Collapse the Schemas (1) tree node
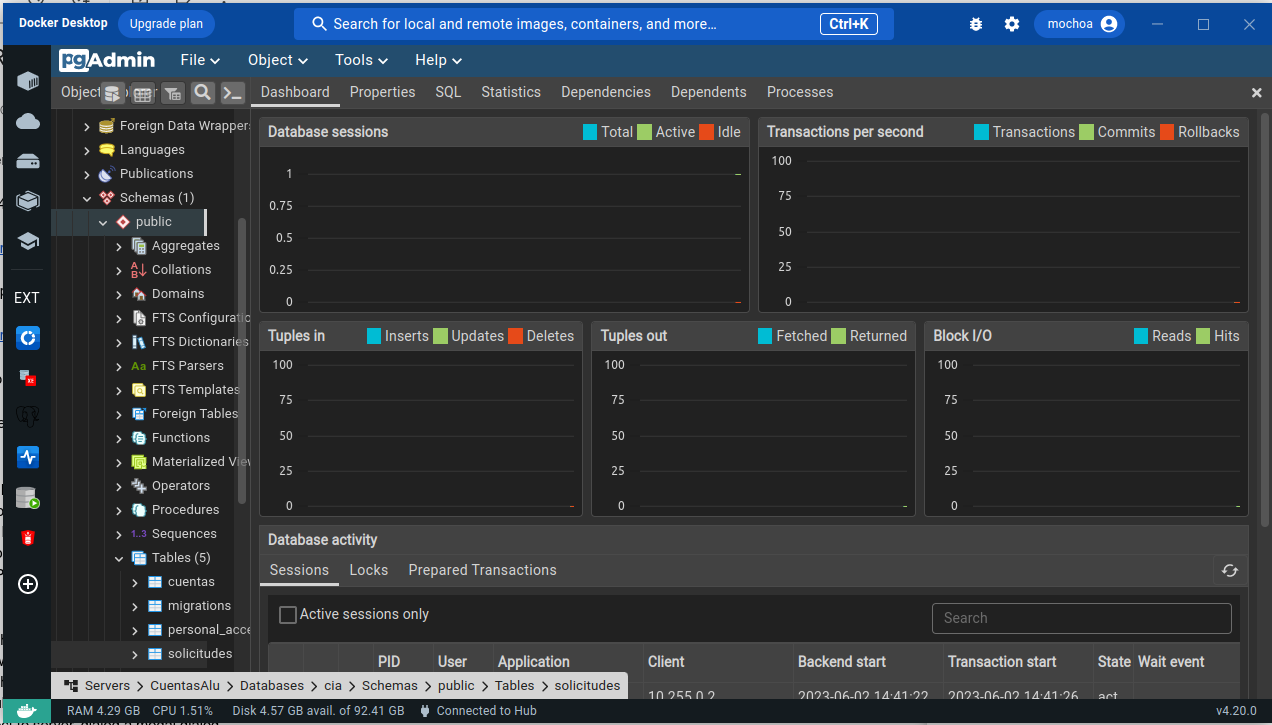 click(87, 198)
